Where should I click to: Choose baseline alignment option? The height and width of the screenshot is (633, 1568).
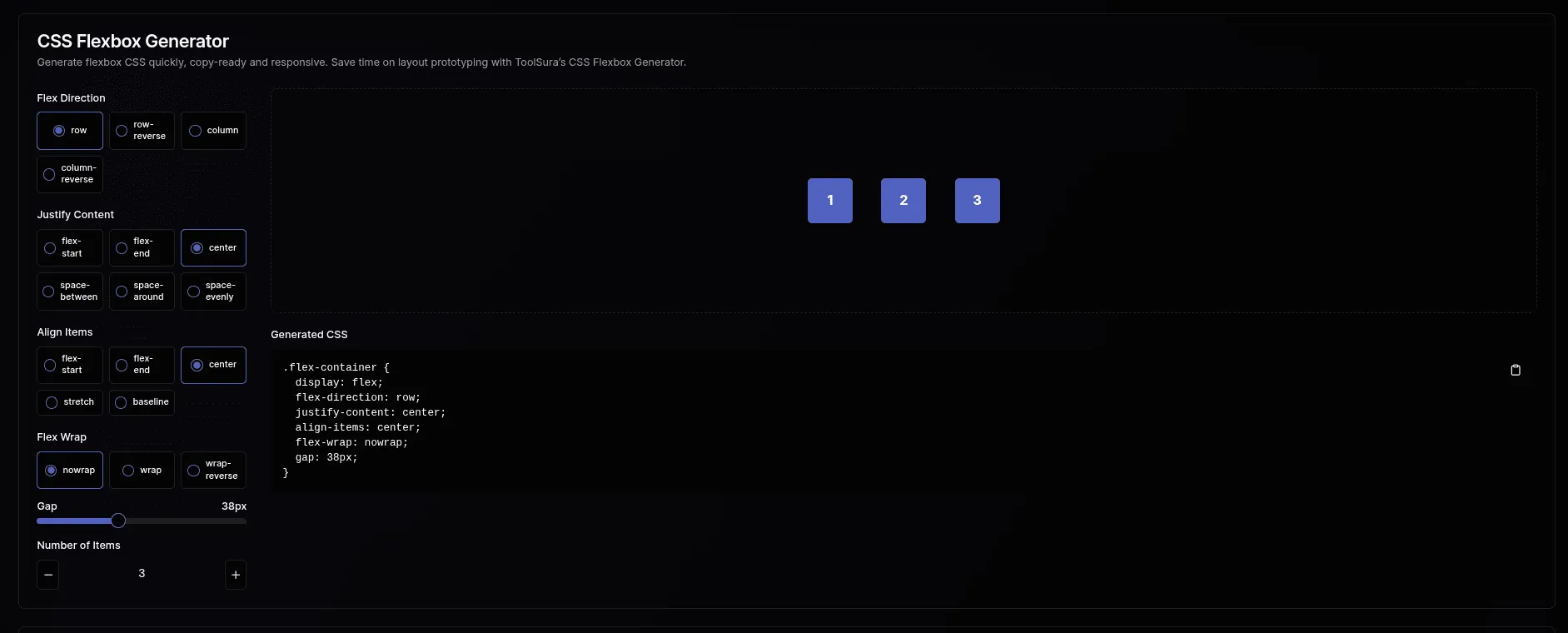(142, 402)
